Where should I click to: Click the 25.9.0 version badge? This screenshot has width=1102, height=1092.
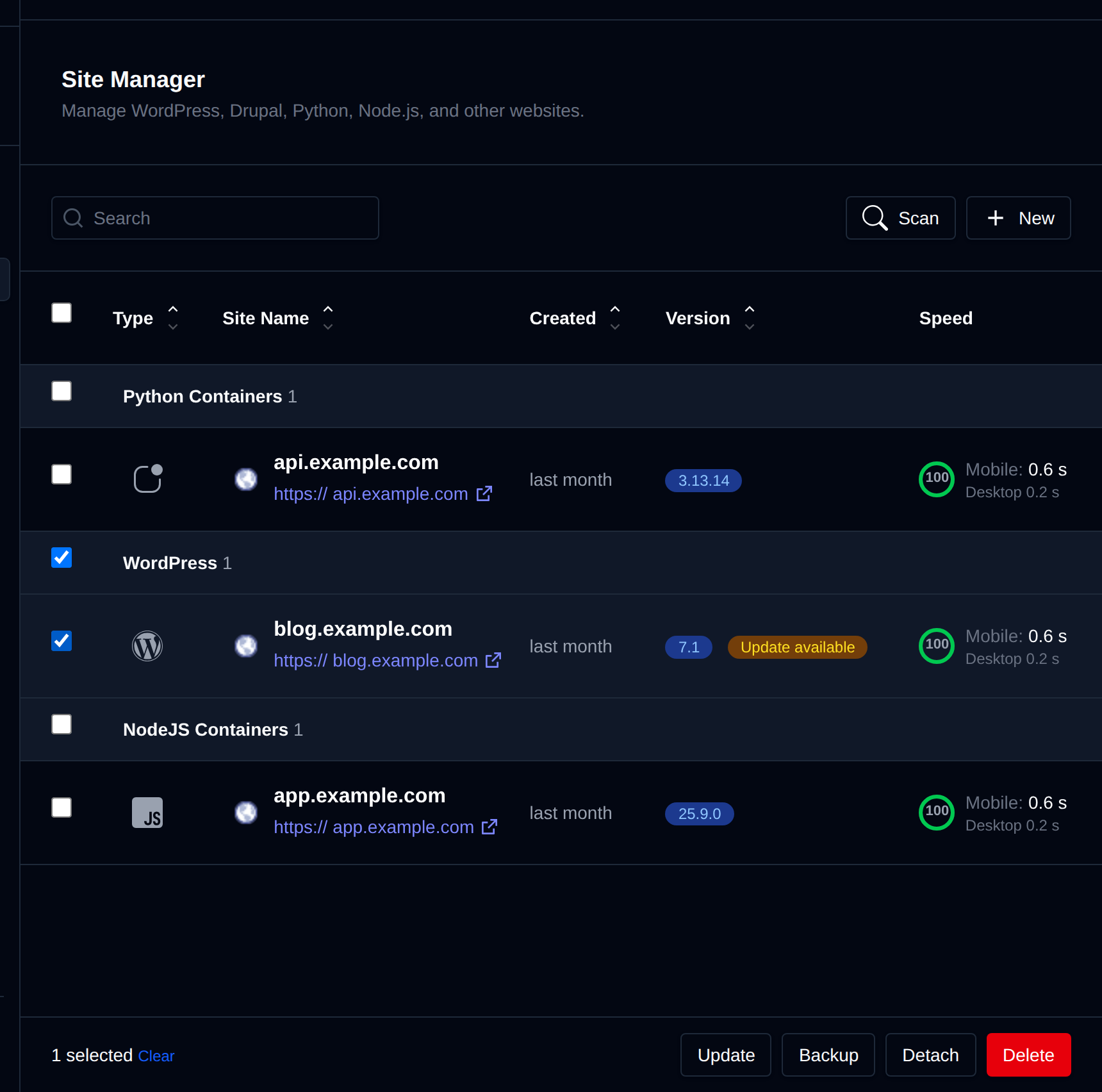click(x=700, y=814)
